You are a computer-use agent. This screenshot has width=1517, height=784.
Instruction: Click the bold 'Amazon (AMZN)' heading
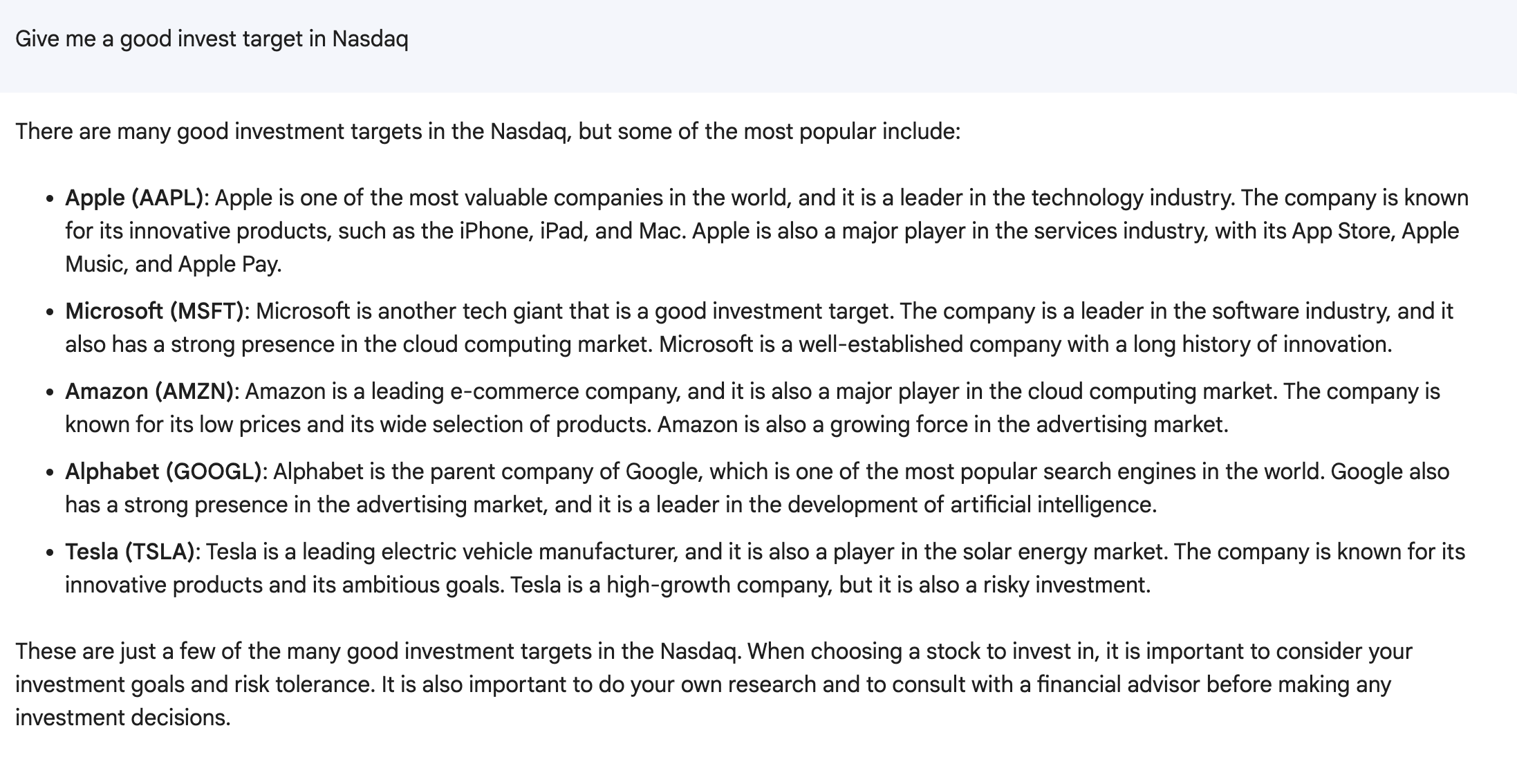pos(150,391)
